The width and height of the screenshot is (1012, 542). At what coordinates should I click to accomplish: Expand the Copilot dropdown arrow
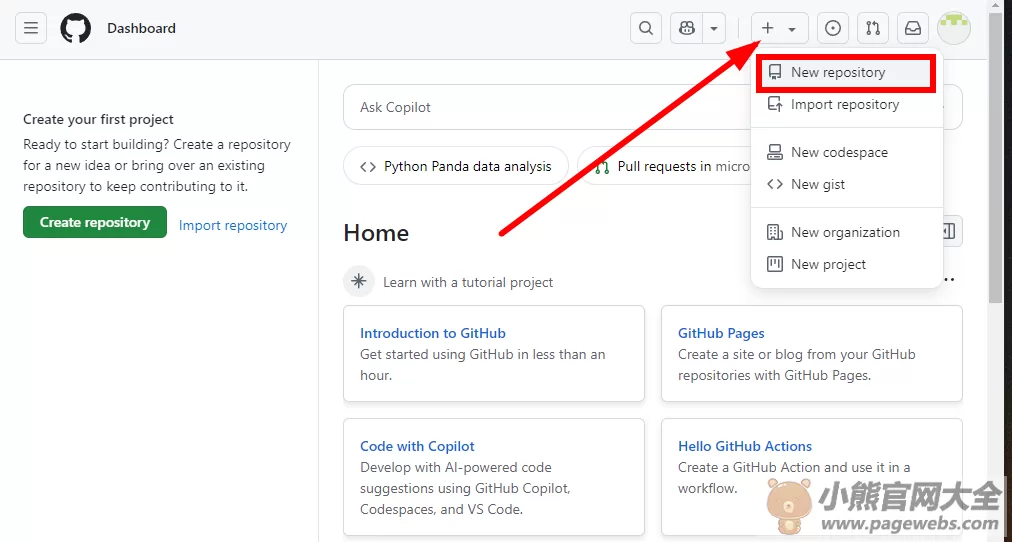pos(714,28)
